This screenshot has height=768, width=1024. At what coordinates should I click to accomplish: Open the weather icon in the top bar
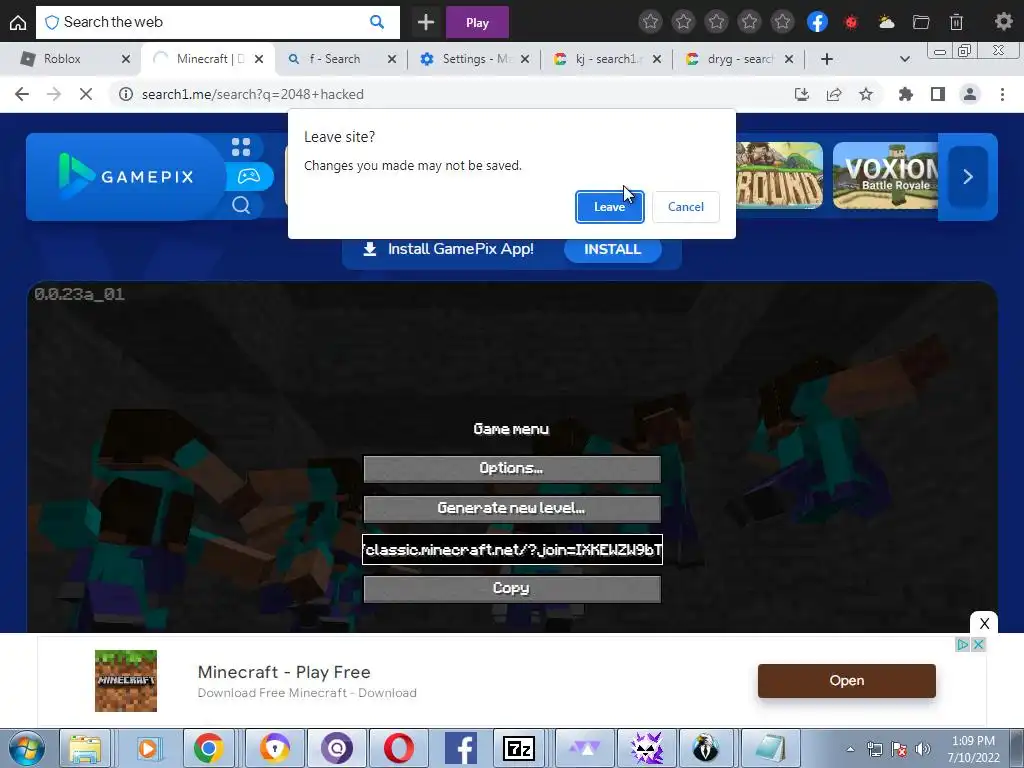886,22
